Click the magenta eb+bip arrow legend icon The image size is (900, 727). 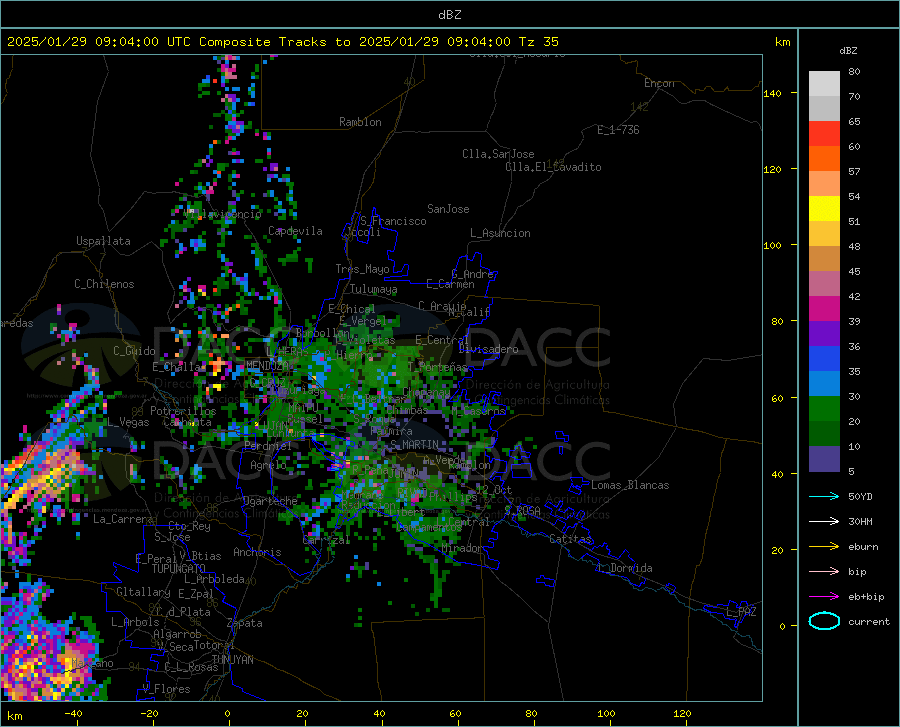[x=824, y=597]
